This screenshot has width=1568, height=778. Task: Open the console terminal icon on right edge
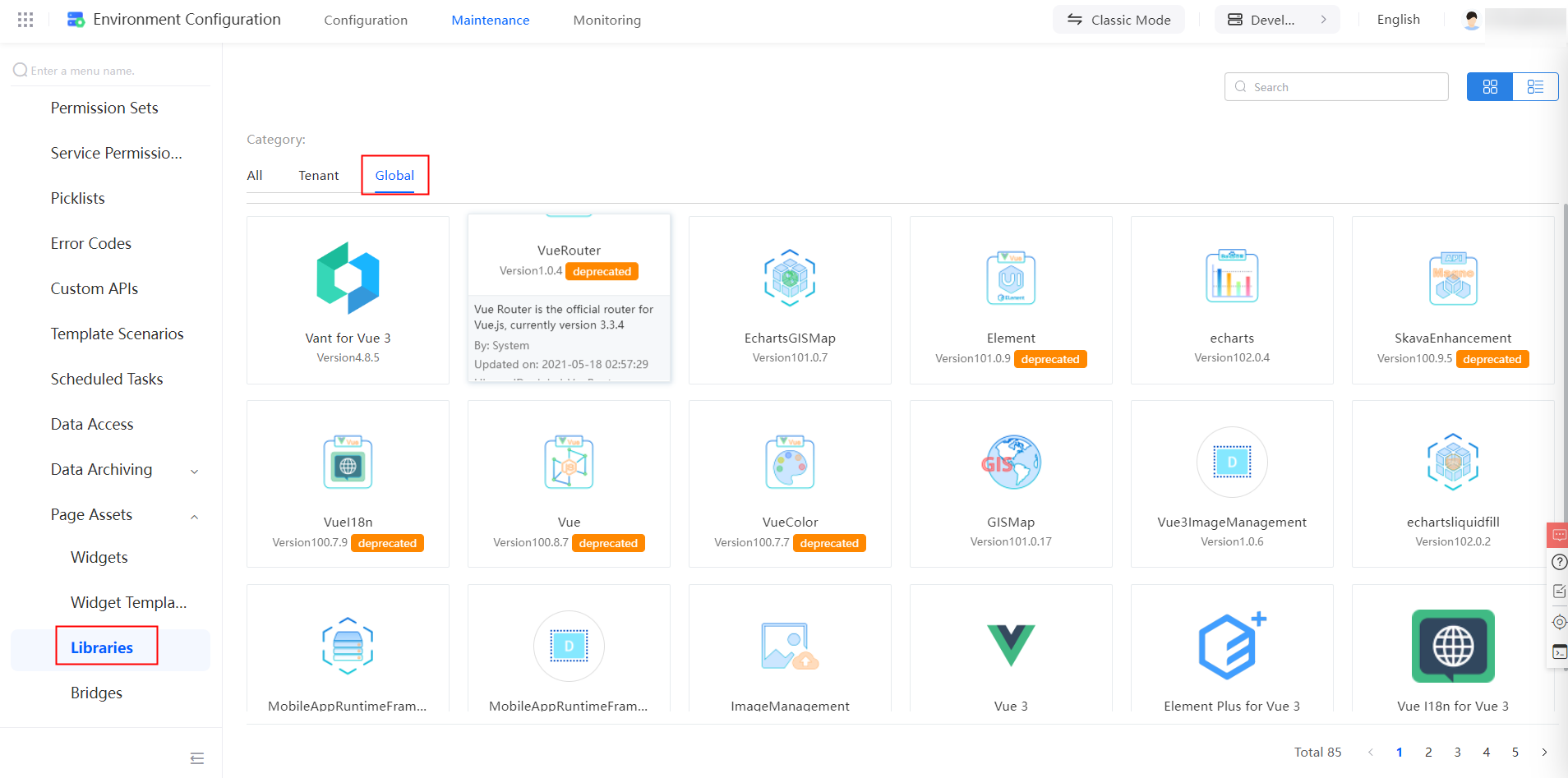(x=1559, y=652)
